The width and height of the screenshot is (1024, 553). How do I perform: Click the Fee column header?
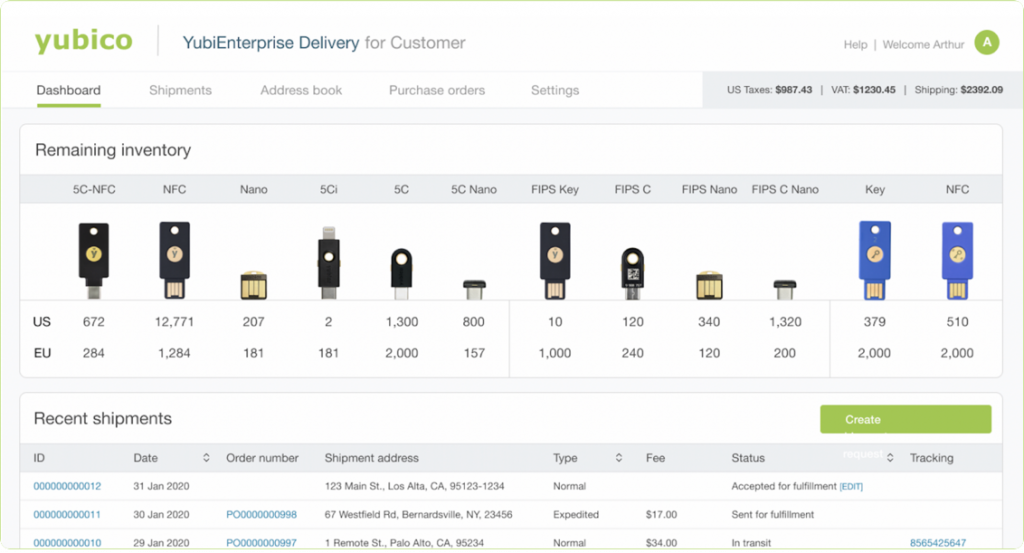655,458
